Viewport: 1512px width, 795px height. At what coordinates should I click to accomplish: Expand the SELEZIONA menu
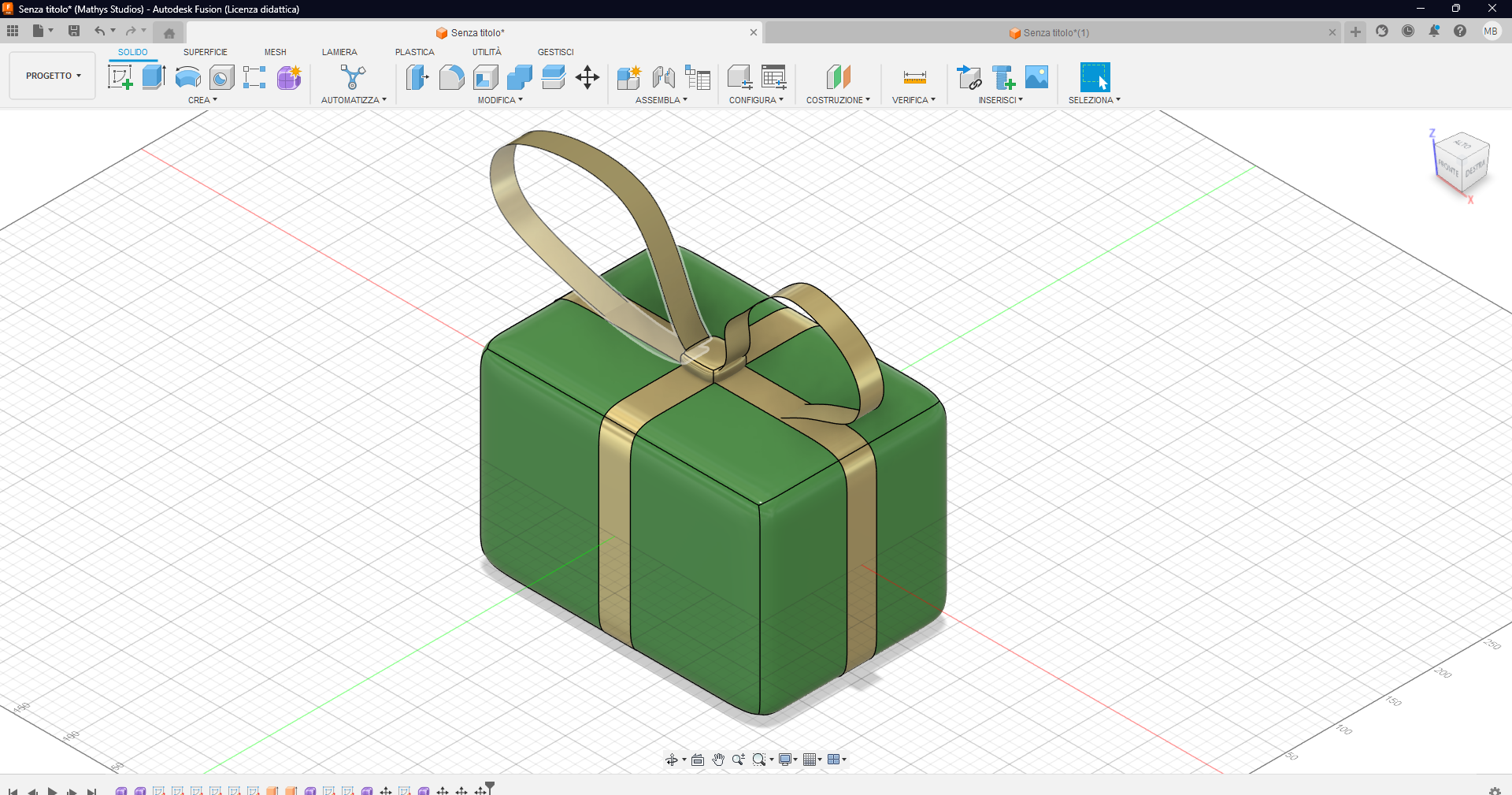click(x=1094, y=100)
